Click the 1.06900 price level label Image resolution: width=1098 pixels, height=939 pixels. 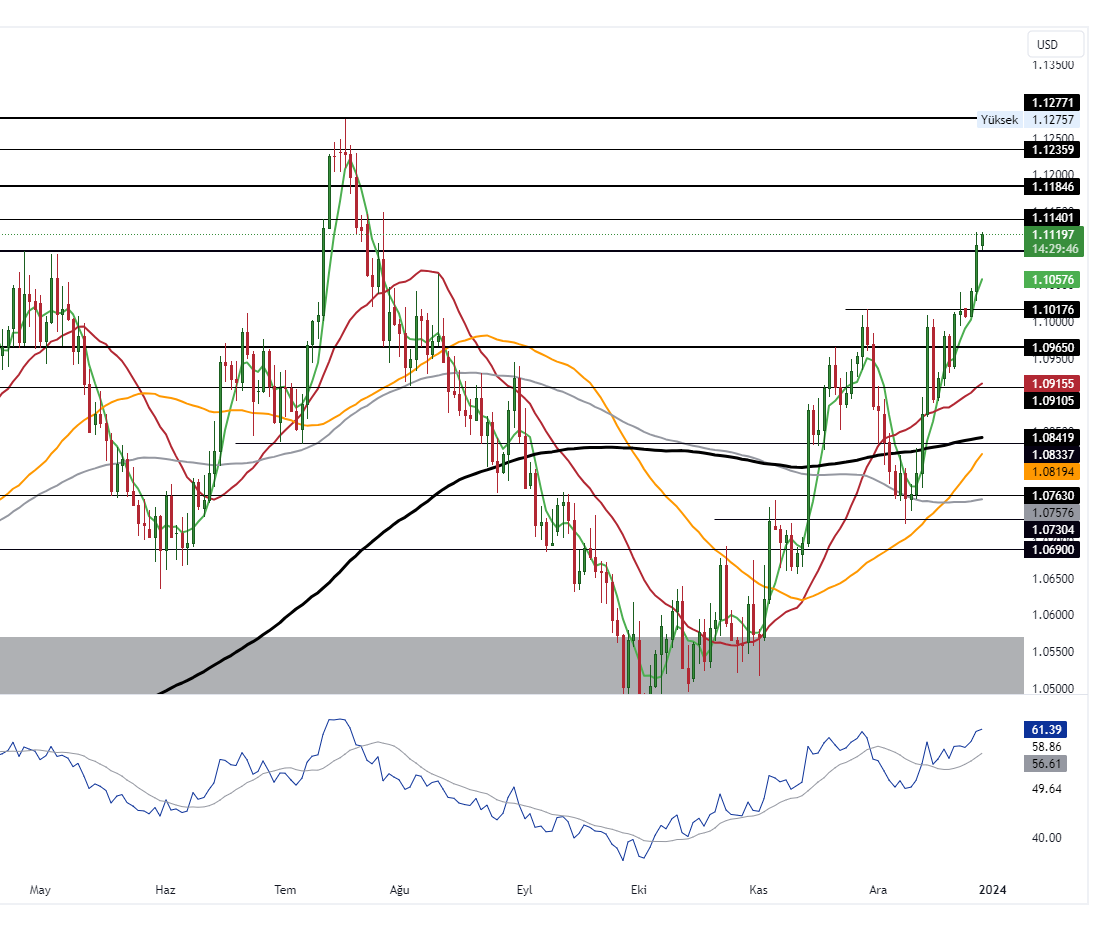[1051, 550]
